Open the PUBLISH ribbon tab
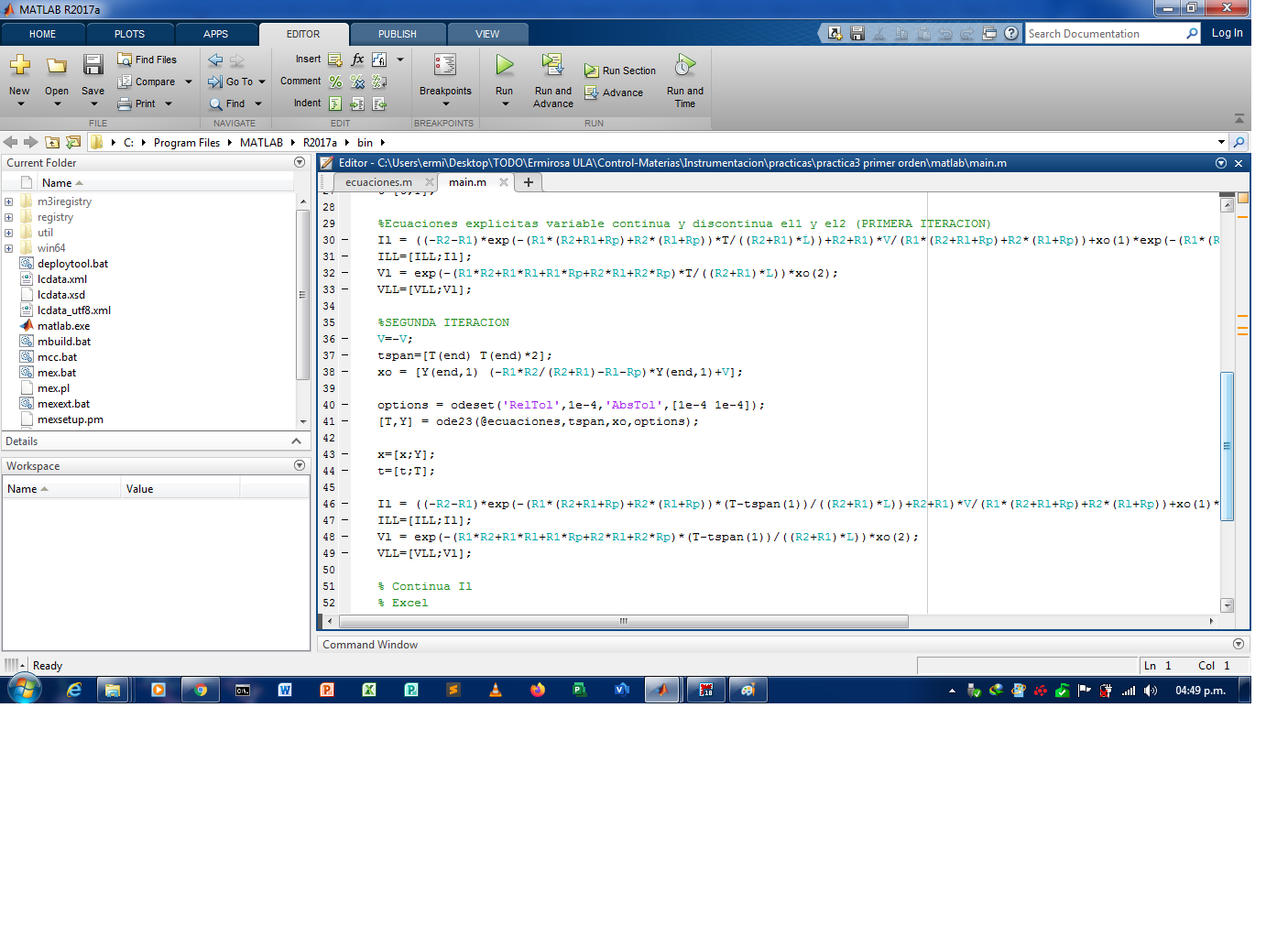This screenshot has width=1288, height=947. (x=398, y=33)
